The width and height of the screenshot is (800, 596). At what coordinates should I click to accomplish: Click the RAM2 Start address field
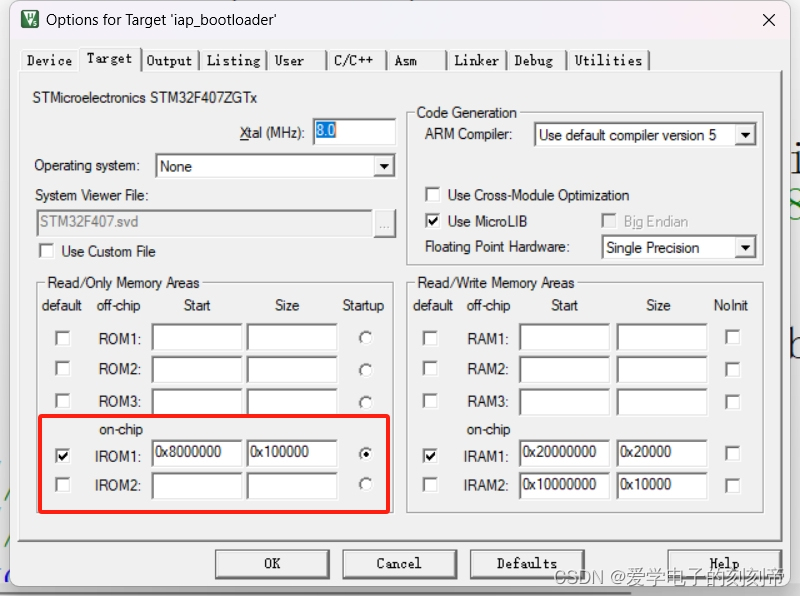(x=564, y=369)
